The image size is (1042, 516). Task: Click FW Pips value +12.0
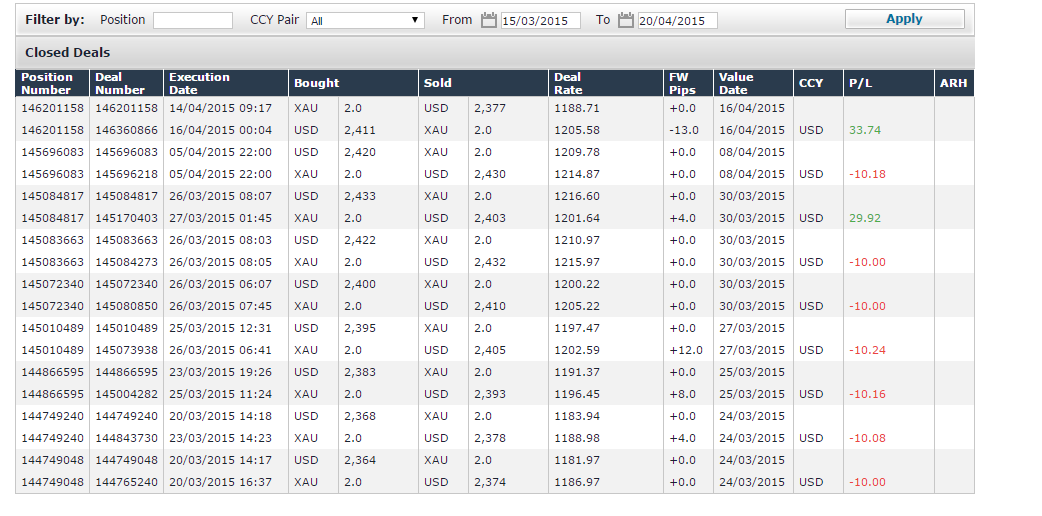684,350
